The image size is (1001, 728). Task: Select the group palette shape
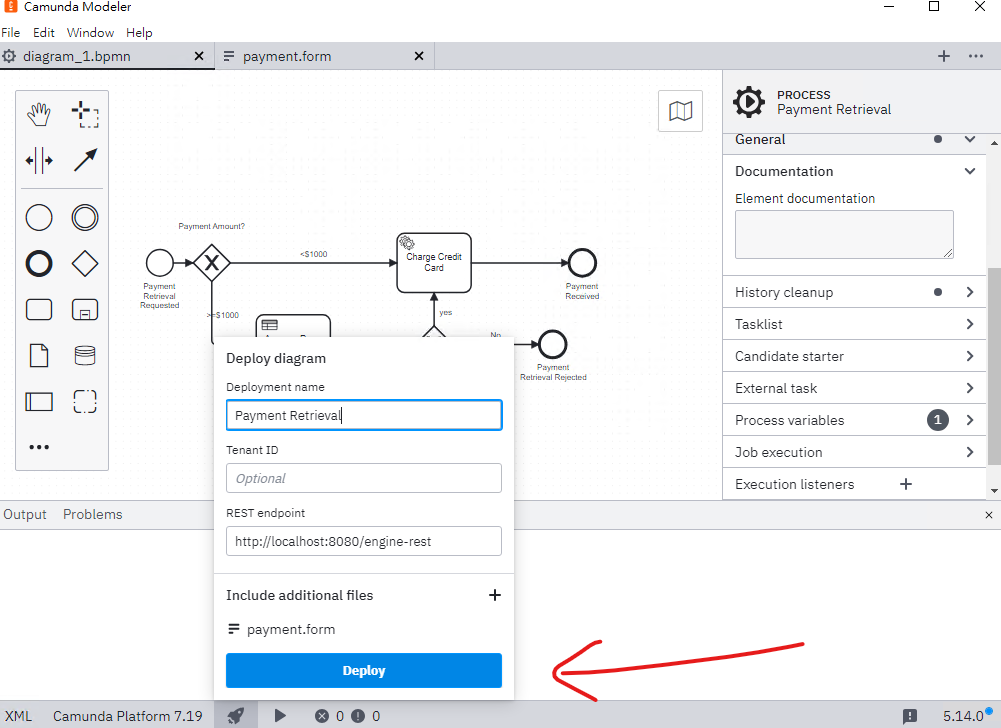coord(85,402)
